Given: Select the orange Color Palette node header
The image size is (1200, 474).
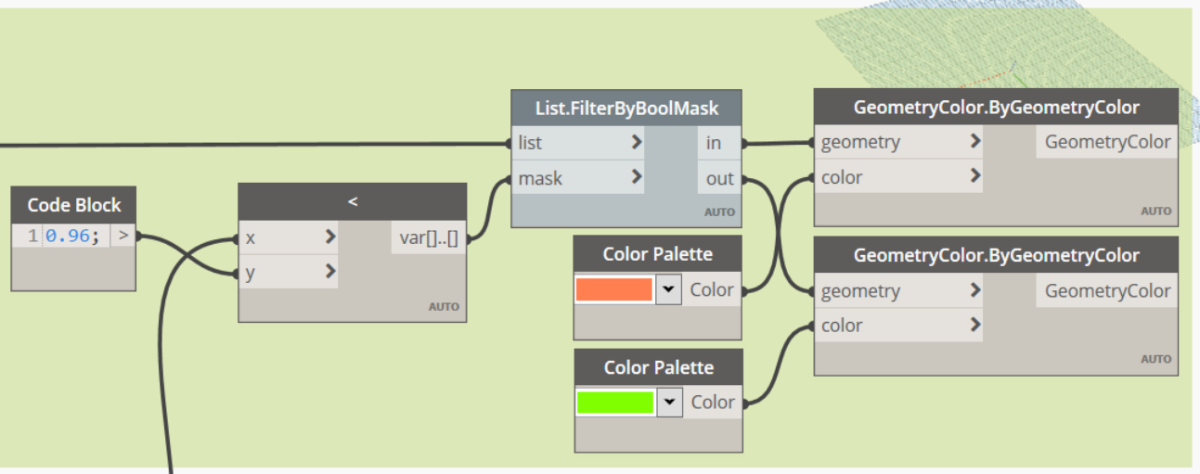Looking at the screenshot, I should tap(659, 254).
